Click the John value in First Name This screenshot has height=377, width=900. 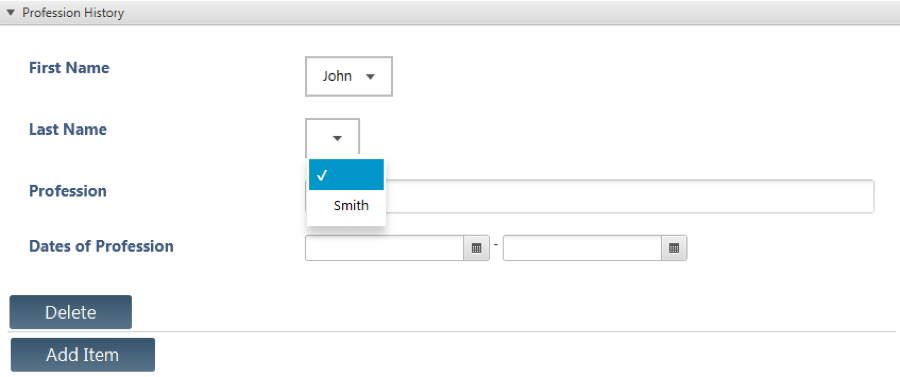click(337, 76)
